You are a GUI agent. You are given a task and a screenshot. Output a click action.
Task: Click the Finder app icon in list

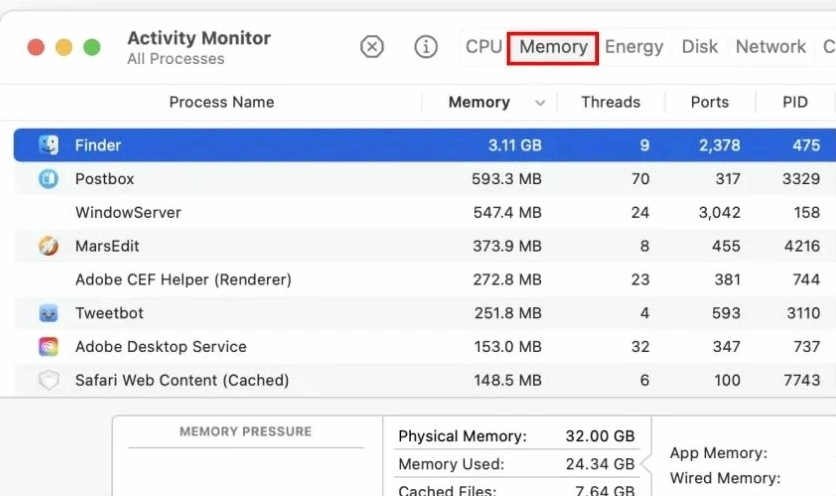49,145
